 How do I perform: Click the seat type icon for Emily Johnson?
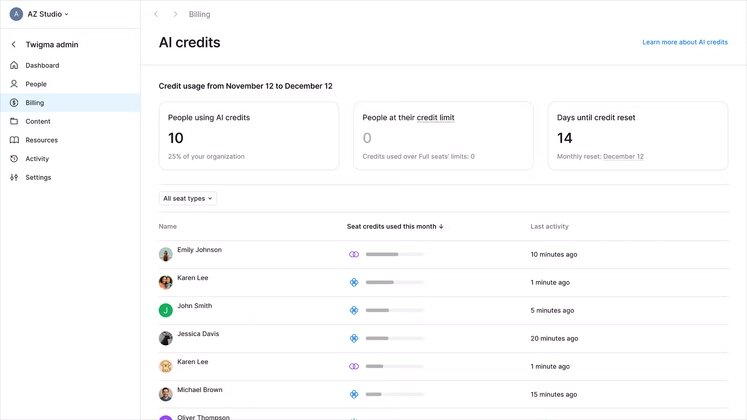[353, 255]
